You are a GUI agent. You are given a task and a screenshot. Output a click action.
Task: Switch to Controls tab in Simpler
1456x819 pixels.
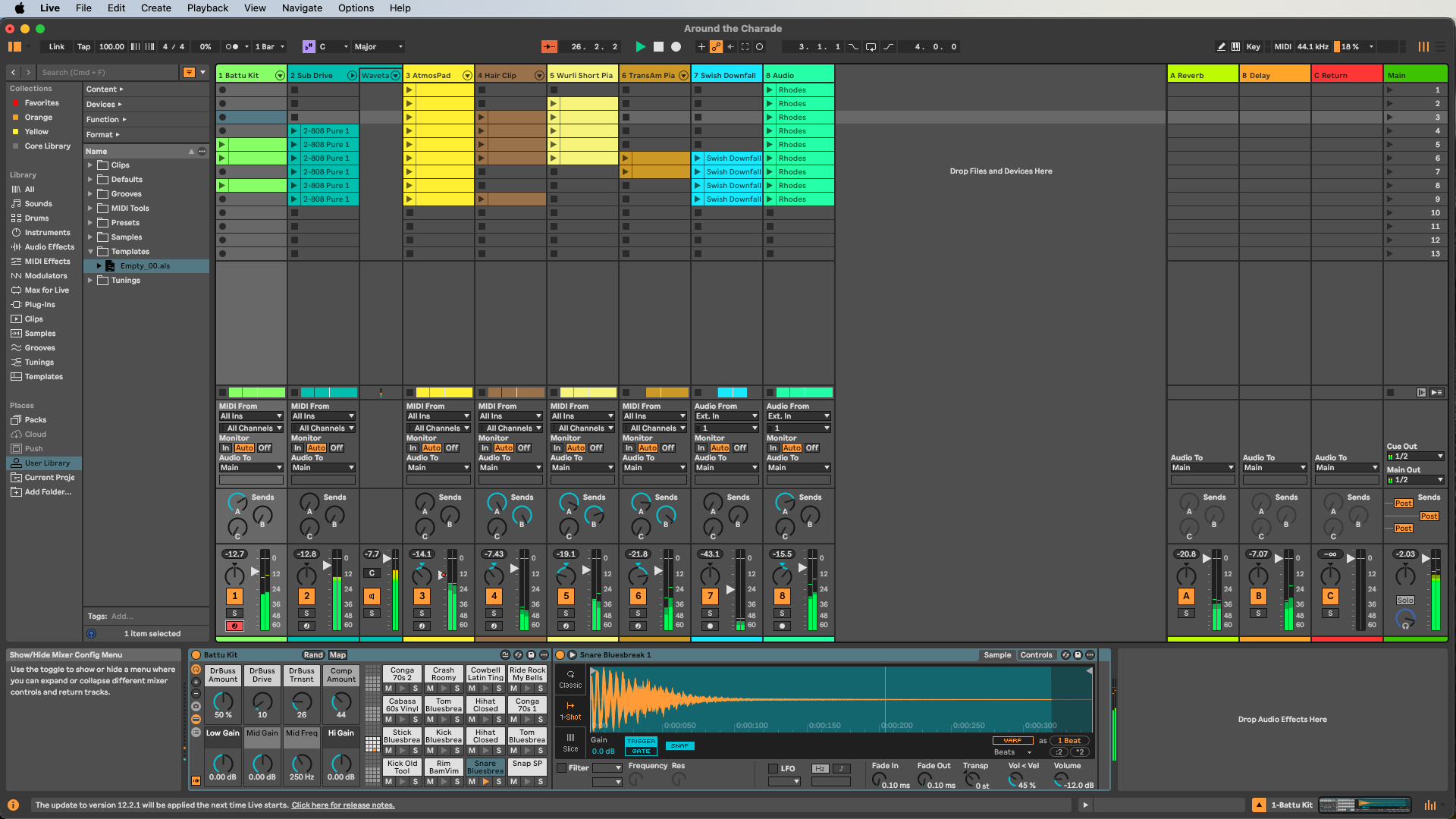point(1036,655)
